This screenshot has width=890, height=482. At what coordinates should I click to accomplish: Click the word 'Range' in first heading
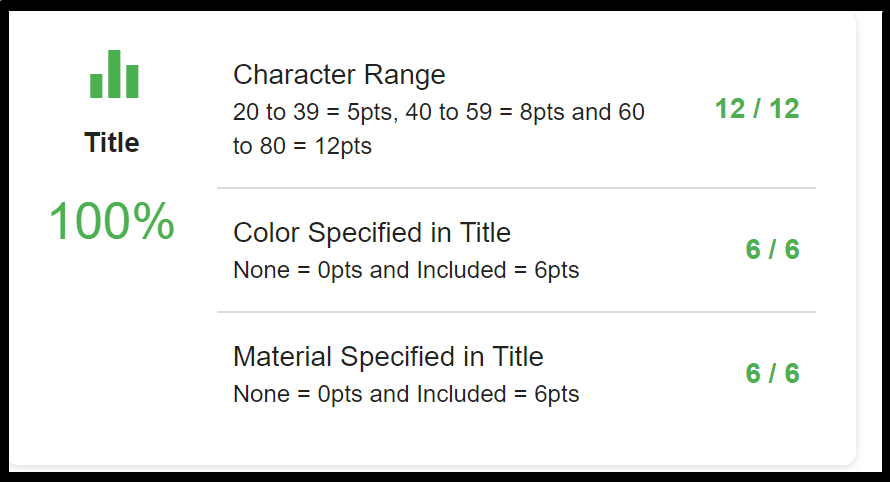point(404,74)
